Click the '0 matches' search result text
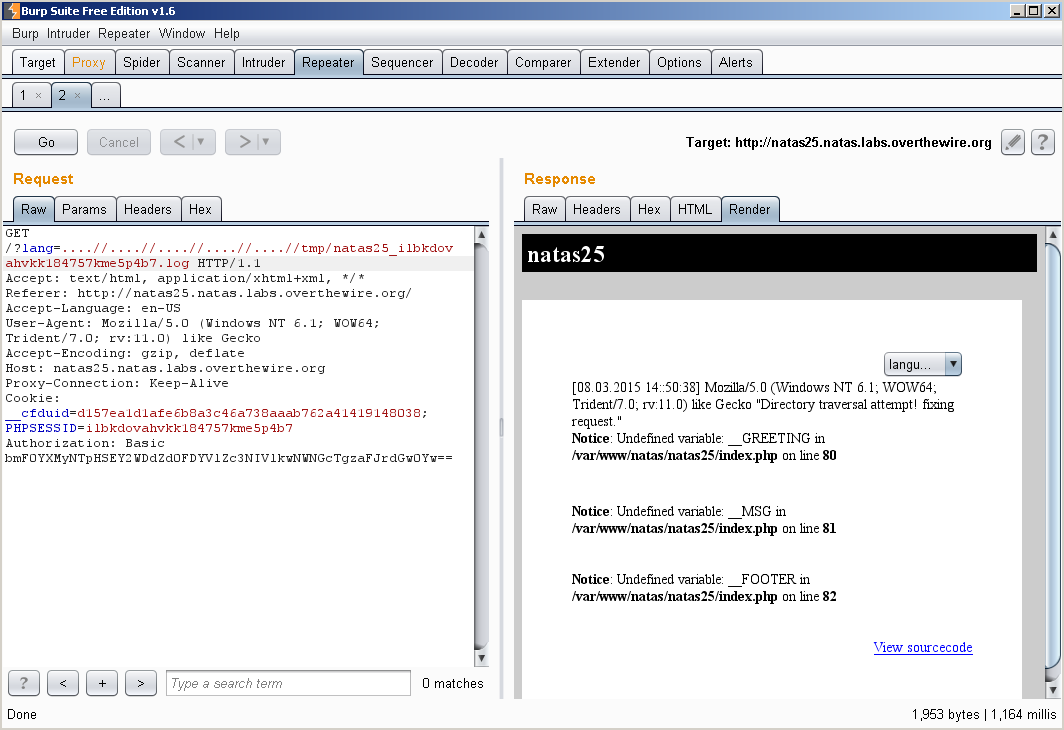The image size is (1064, 730). tap(453, 683)
